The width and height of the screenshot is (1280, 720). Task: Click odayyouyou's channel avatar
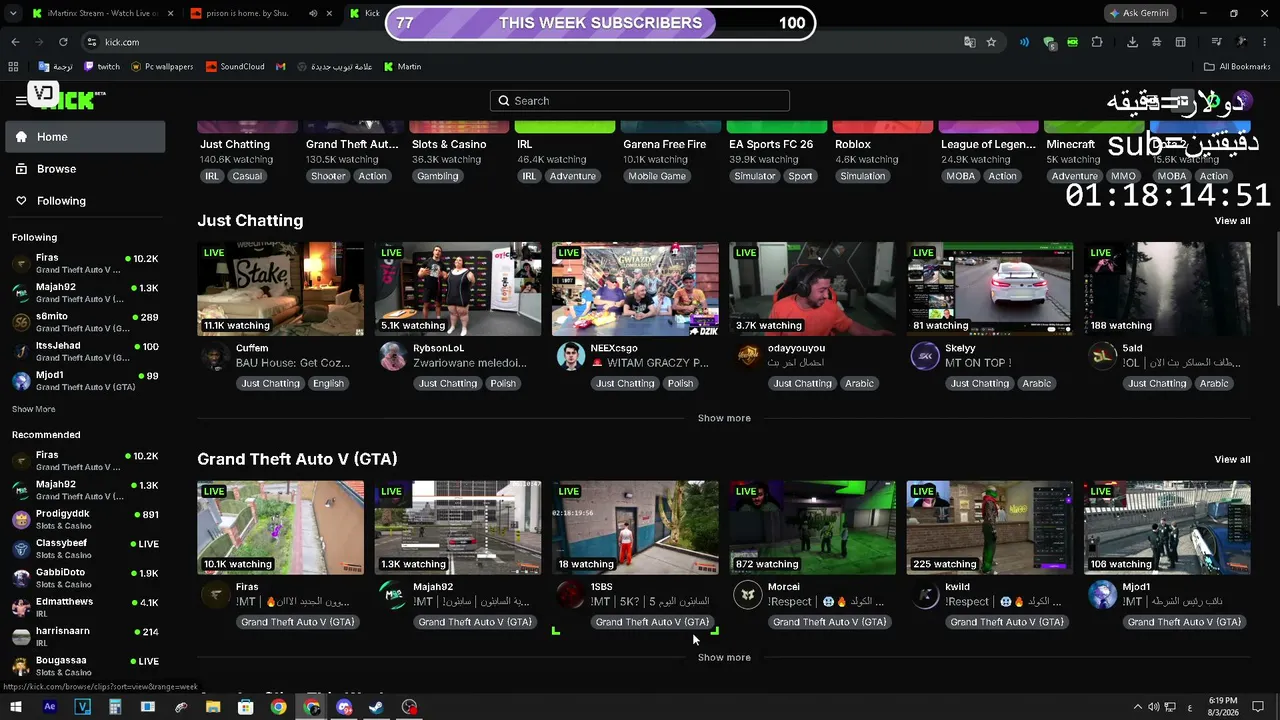tap(748, 356)
